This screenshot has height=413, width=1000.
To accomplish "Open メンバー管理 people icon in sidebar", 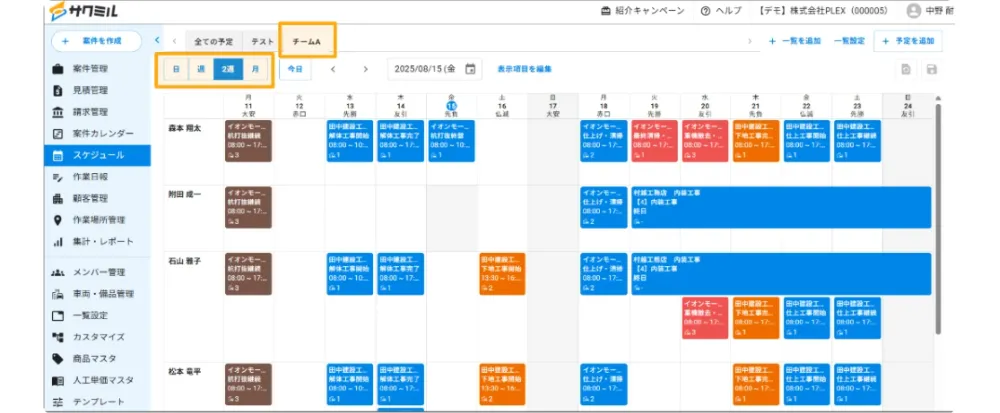I will tap(58, 272).
